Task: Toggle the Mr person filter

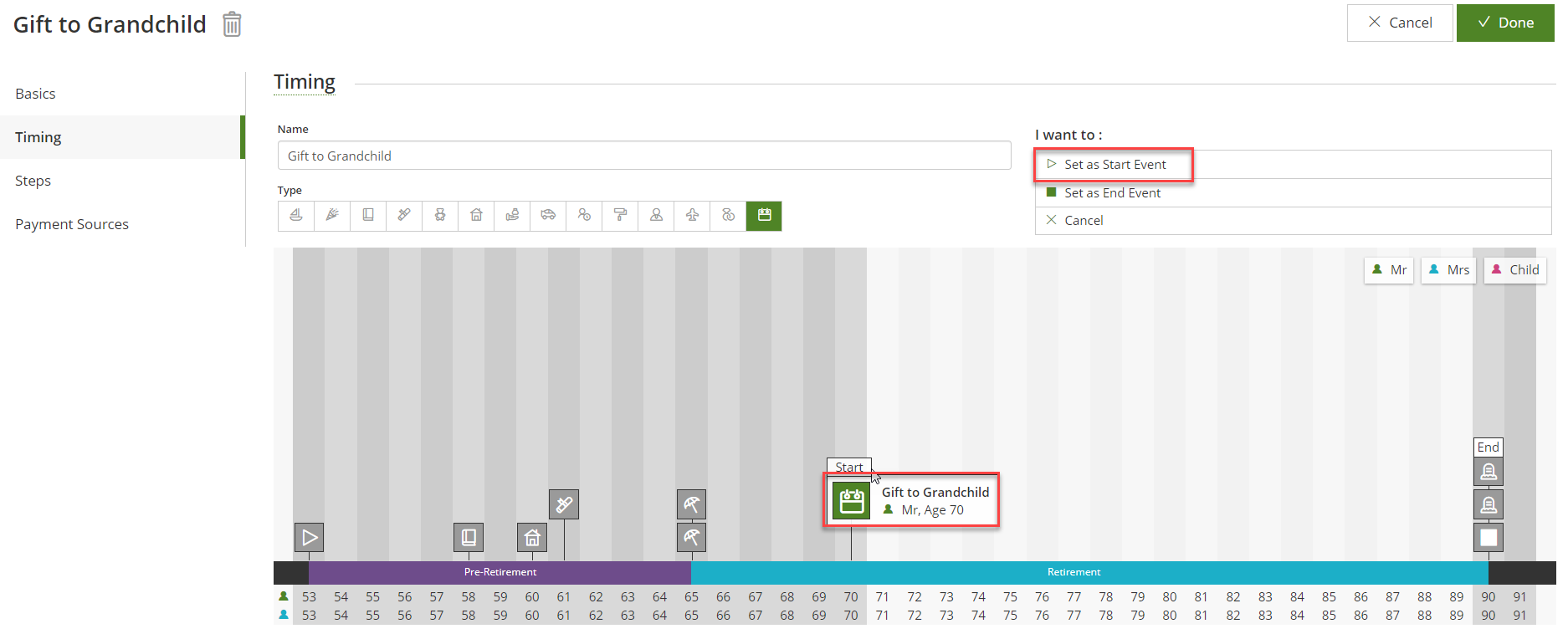Action: 1389,270
